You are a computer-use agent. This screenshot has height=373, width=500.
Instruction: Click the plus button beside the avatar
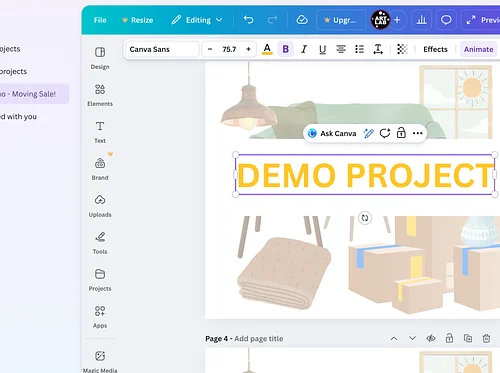point(397,20)
